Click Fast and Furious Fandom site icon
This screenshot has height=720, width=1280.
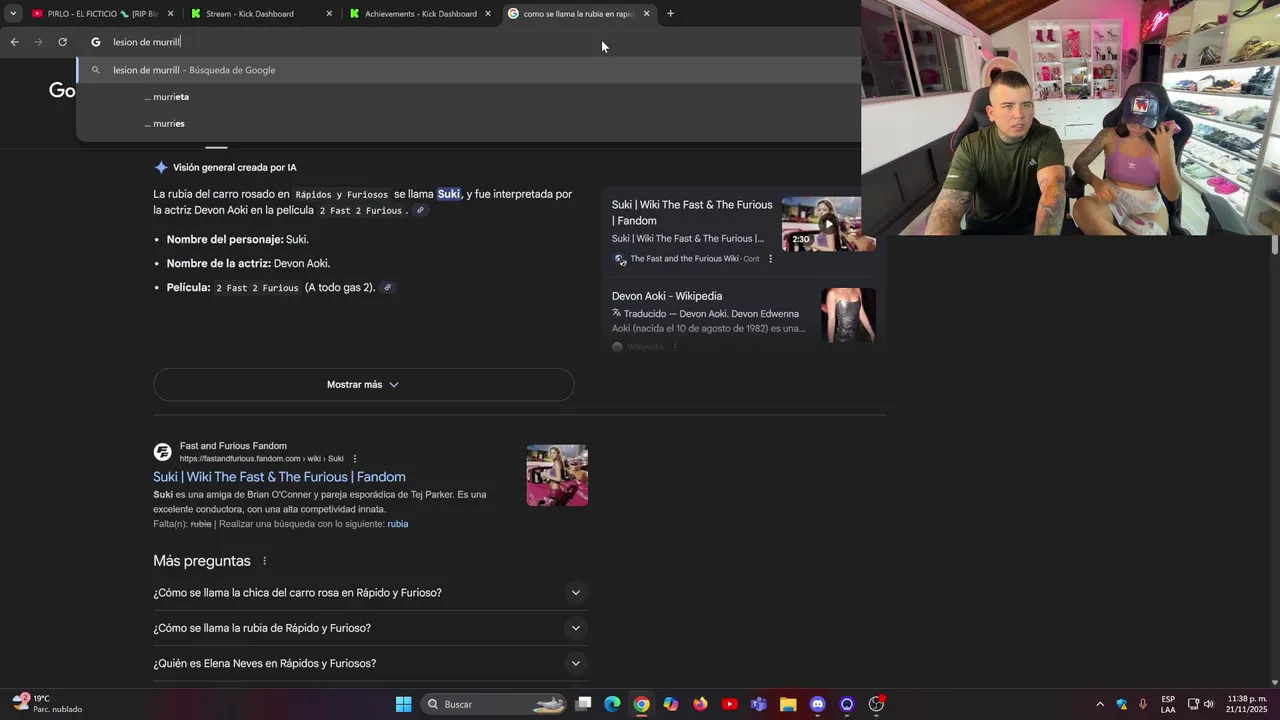[x=162, y=452]
